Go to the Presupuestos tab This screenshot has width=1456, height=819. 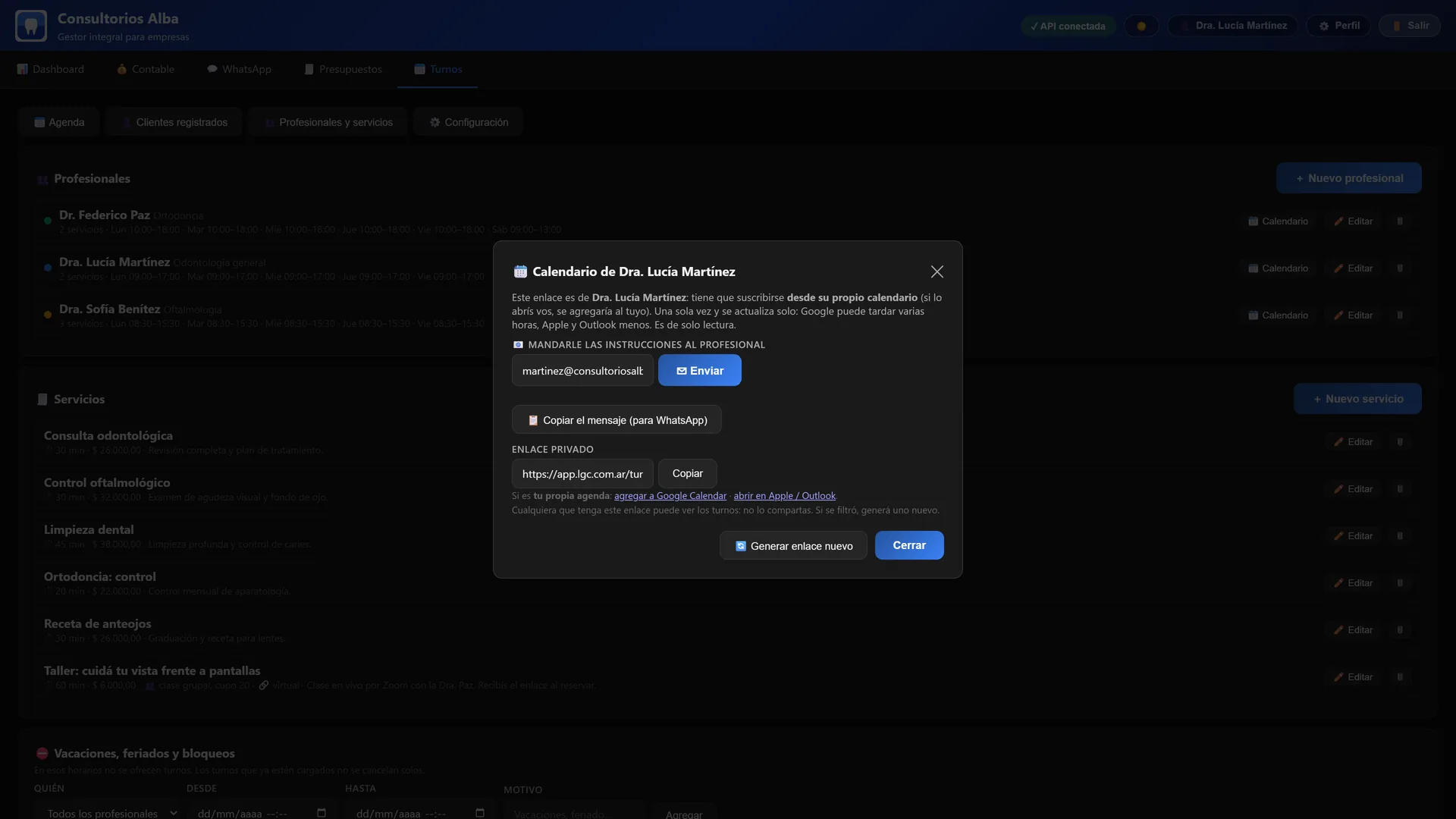tap(343, 69)
